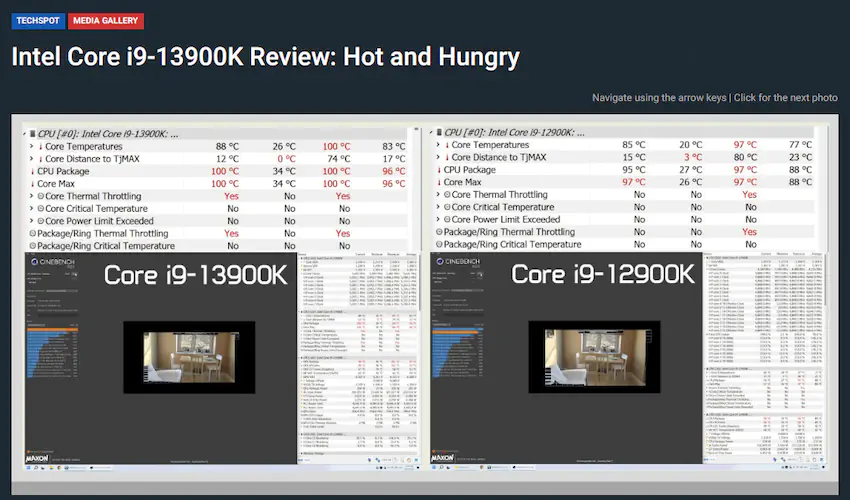
Task: Click the CPU Package thermometer icon in 12900K panel
Action: pyautogui.click(x=439, y=170)
